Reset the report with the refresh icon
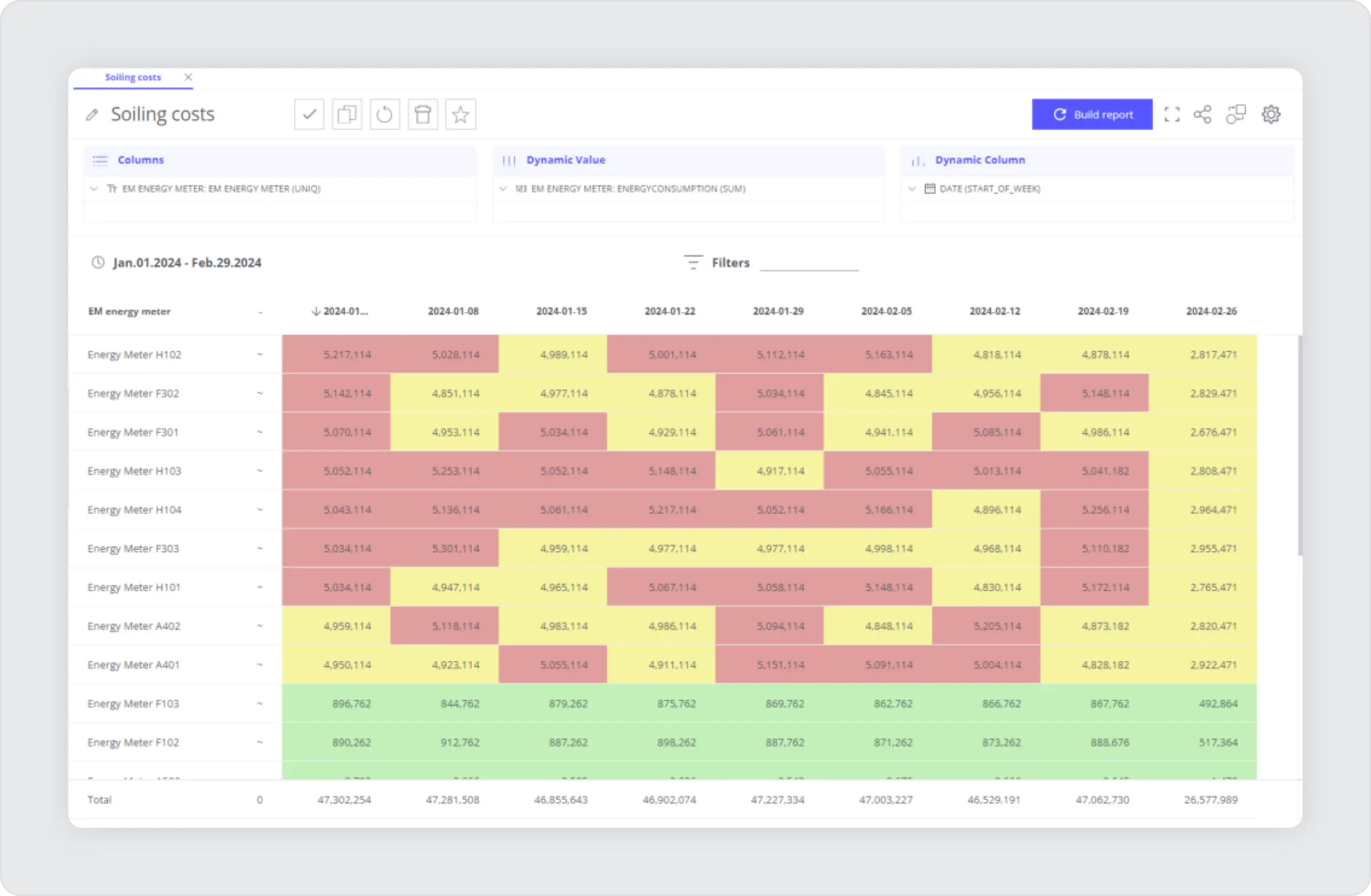Image resolution: width=1371 pixels, height=896 pixels. tap(385, 114)
